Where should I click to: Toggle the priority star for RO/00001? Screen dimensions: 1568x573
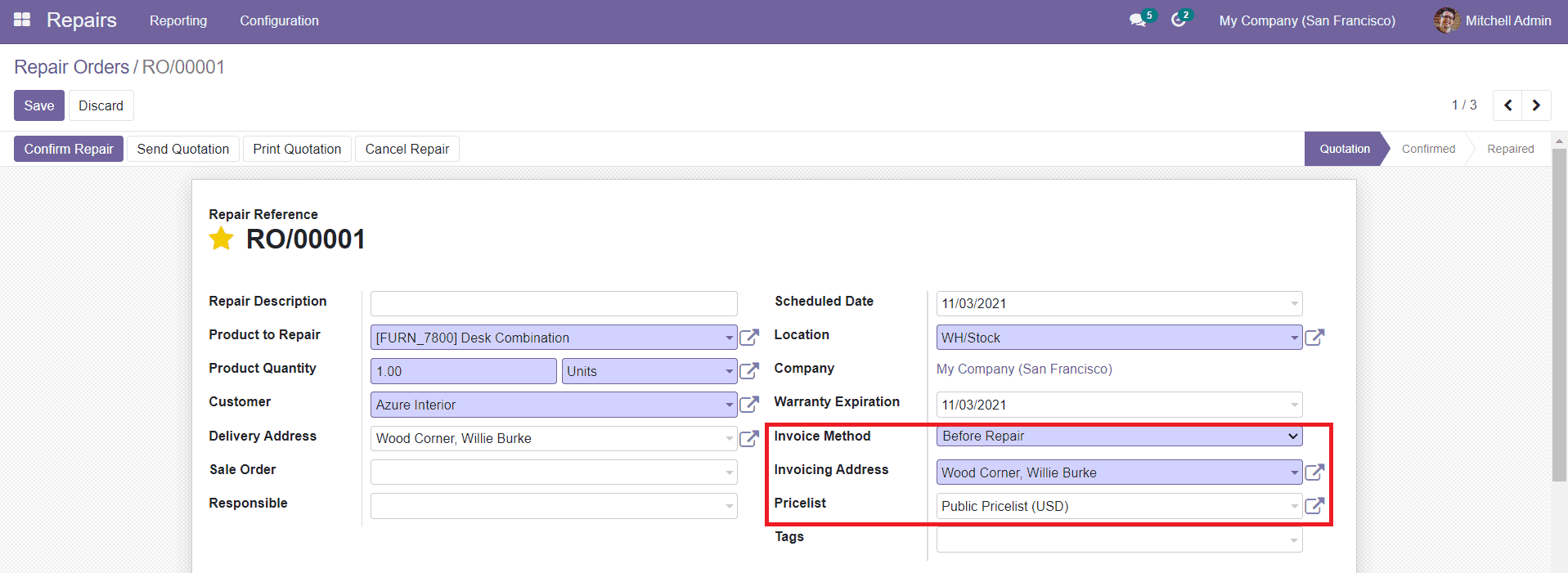point(221,239)
